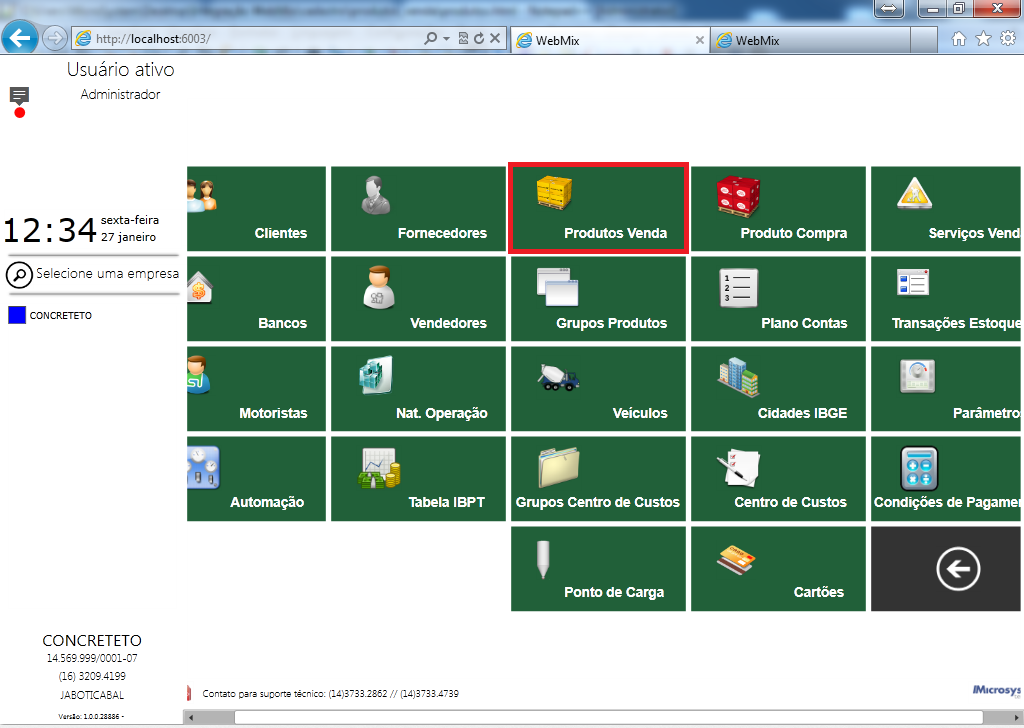The image size is (1024, 728).
Task: Click the notification message icon with red dot
Action: coord(19,102)
